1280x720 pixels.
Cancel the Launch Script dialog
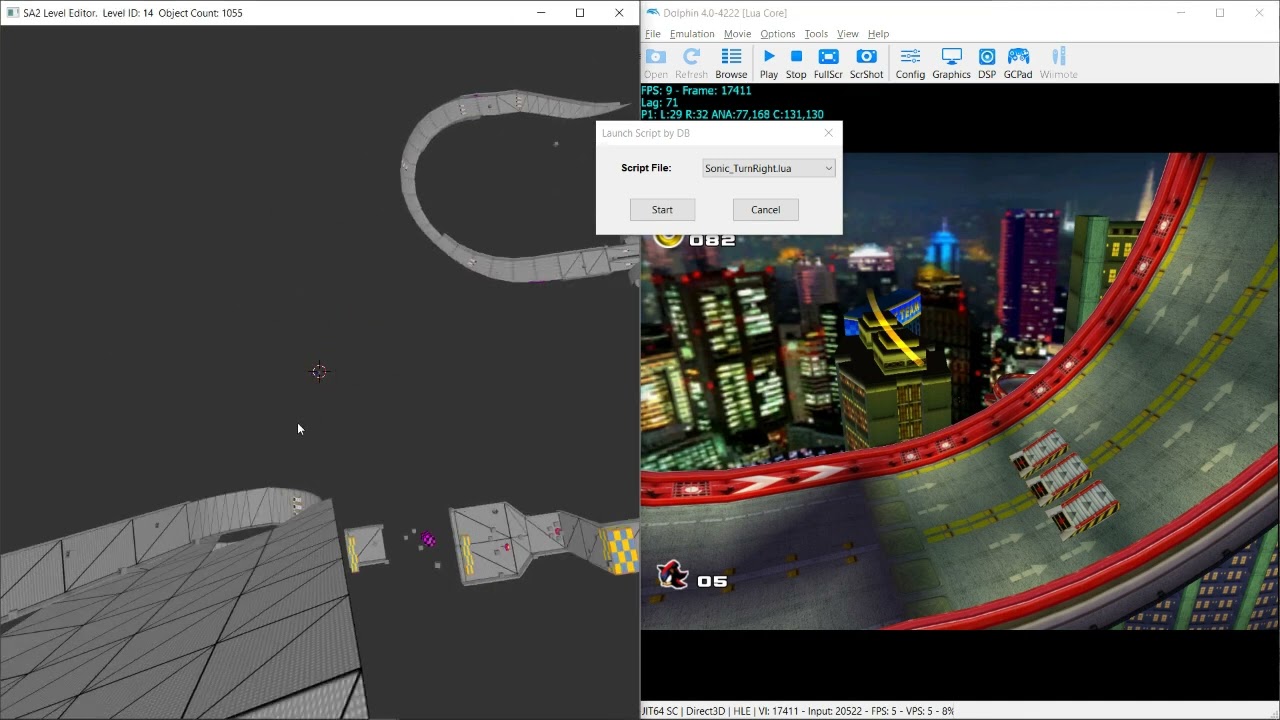point(765,210)
